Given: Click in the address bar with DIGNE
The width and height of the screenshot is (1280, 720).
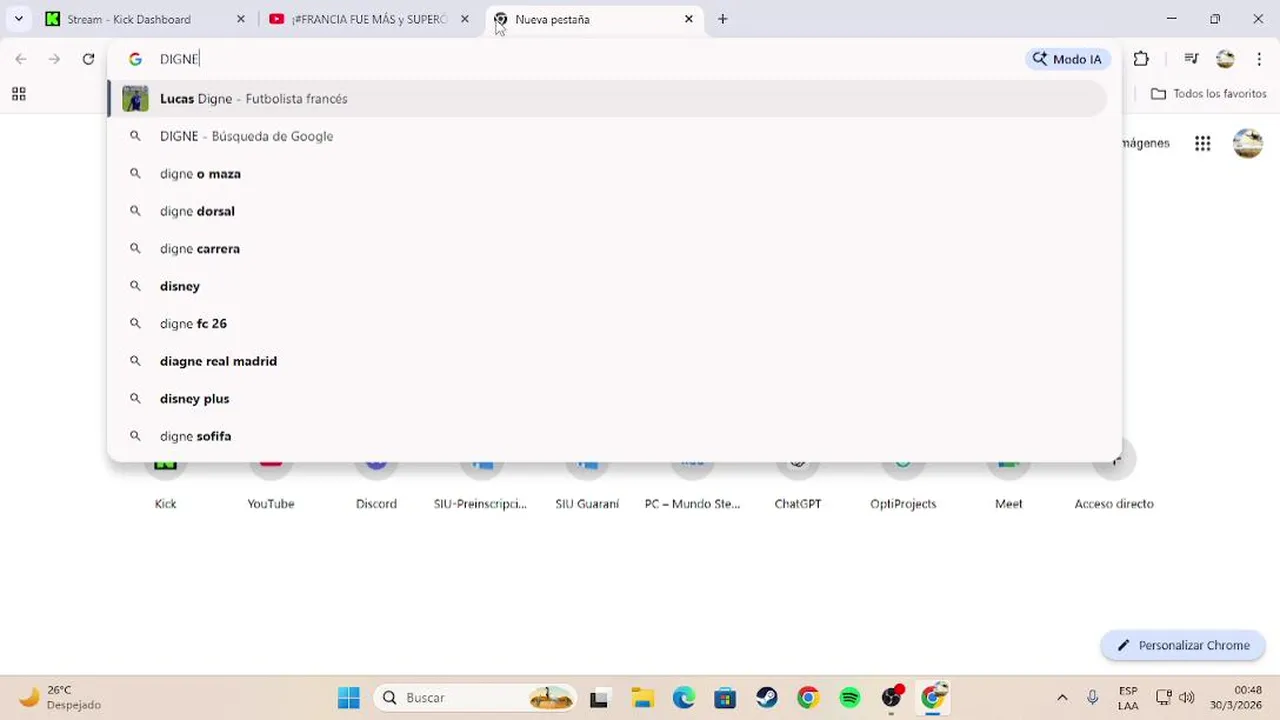Looking at the screenshot, I should tap(580, 59).
